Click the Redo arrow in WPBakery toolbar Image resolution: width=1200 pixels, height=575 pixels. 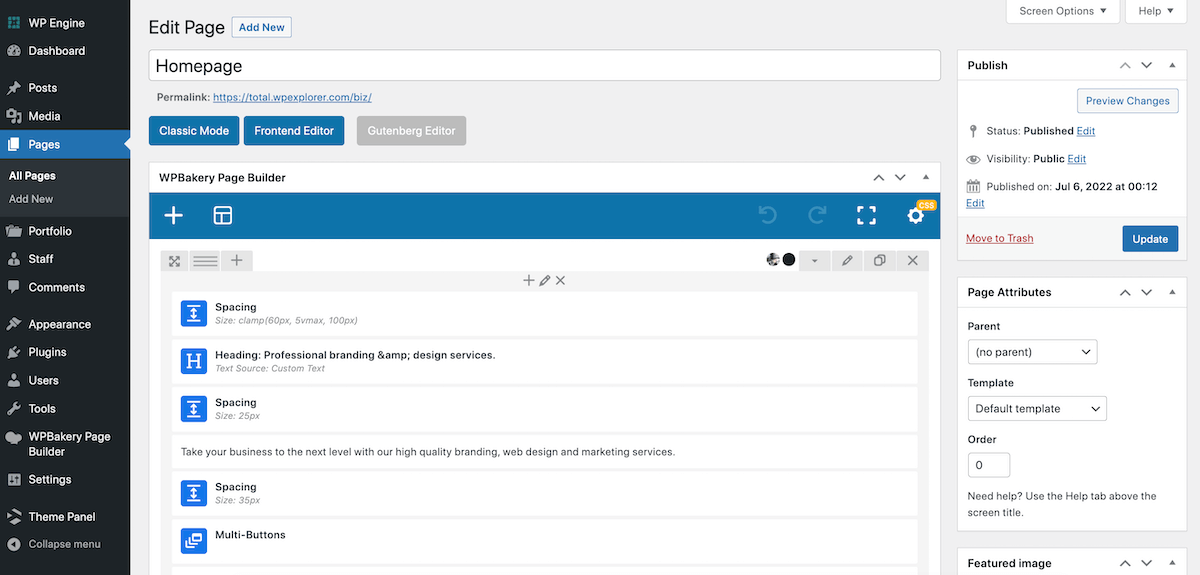tap(817, 215)
